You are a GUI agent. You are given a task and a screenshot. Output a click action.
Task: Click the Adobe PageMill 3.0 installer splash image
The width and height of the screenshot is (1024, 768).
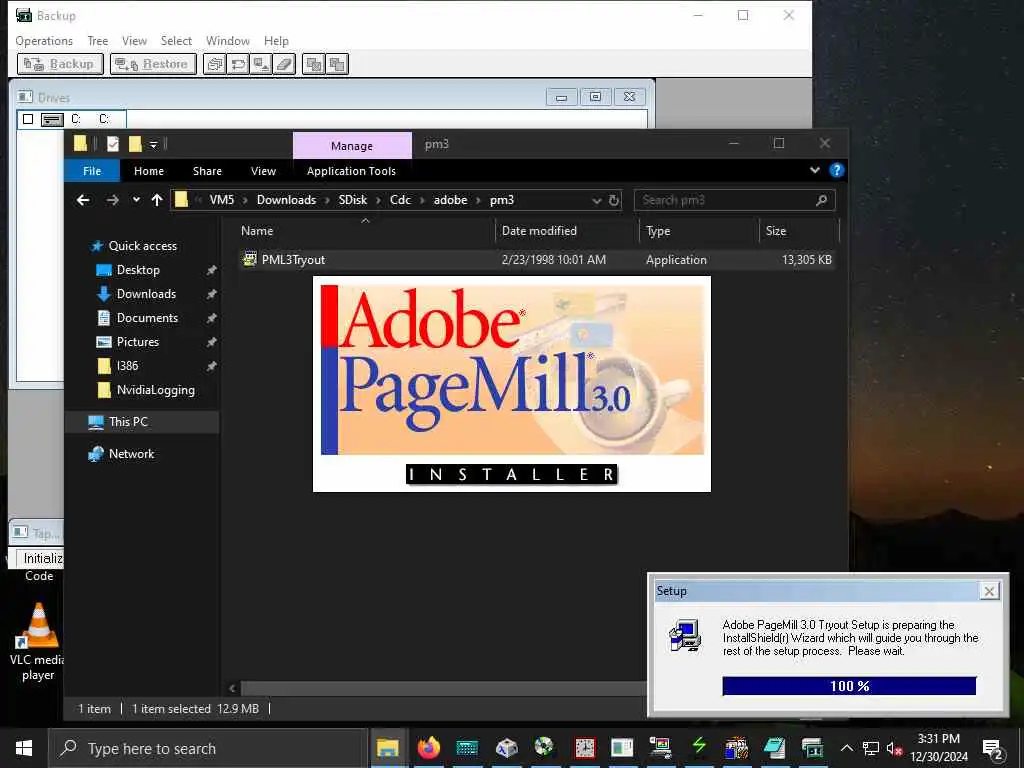click(512, 384)
